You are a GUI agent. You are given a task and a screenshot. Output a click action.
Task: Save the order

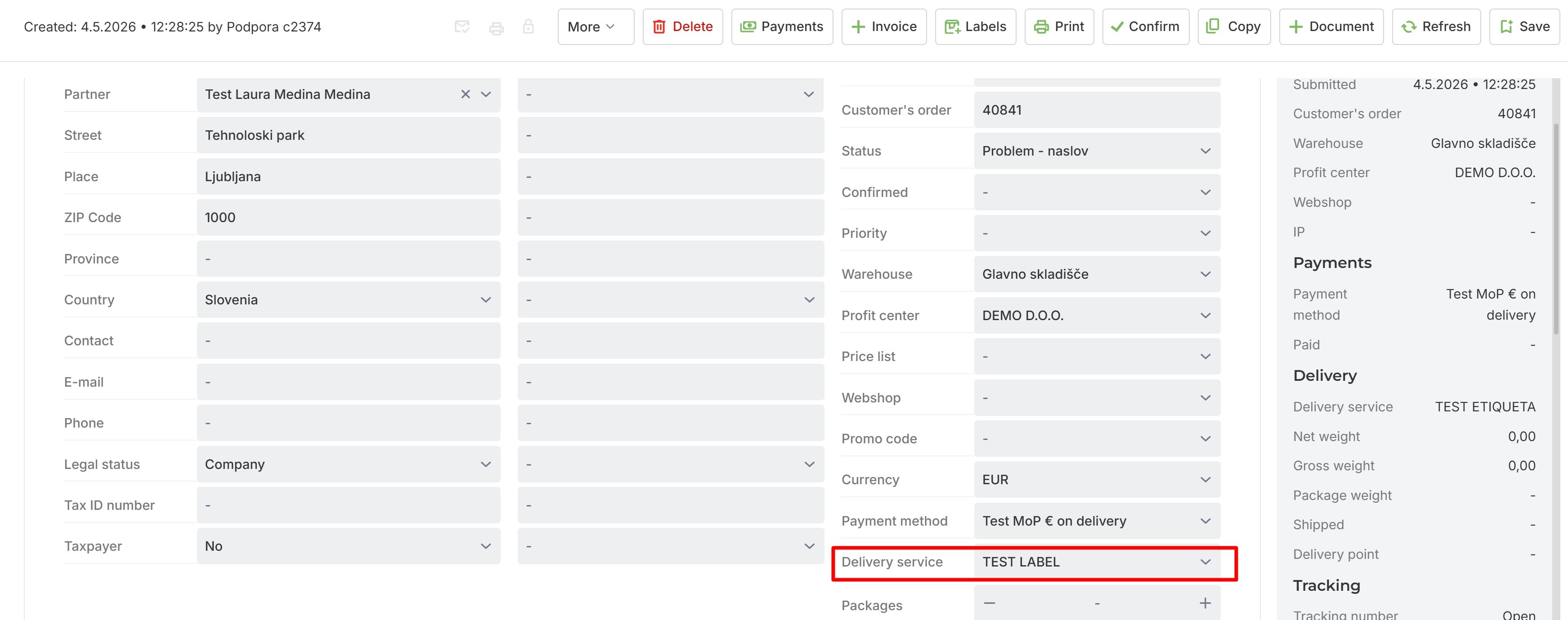(x=1524, y=27)
